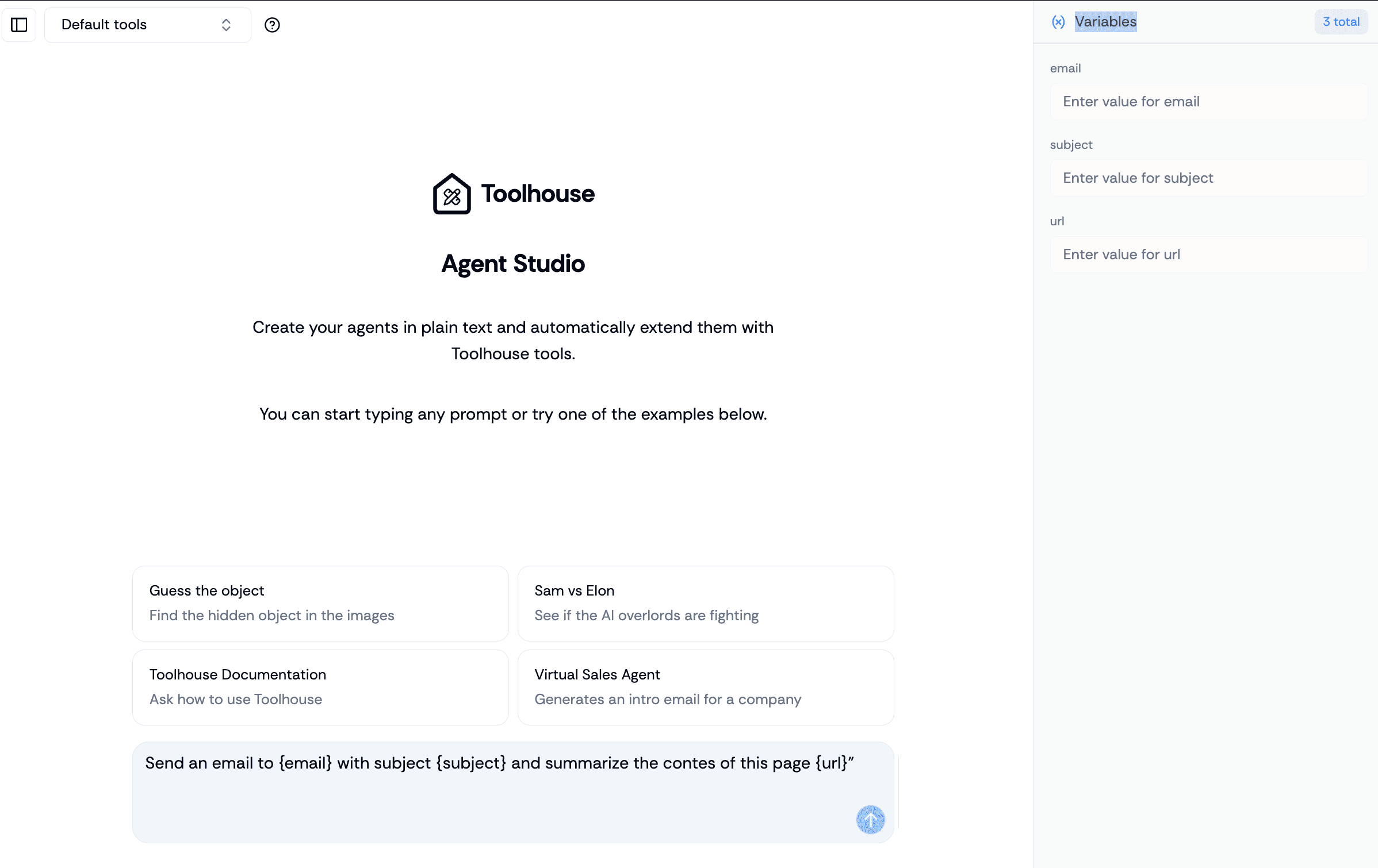Toggle the sidebar panel icon
This screenshot has width=1378, height=868.
tap(19, 25)
